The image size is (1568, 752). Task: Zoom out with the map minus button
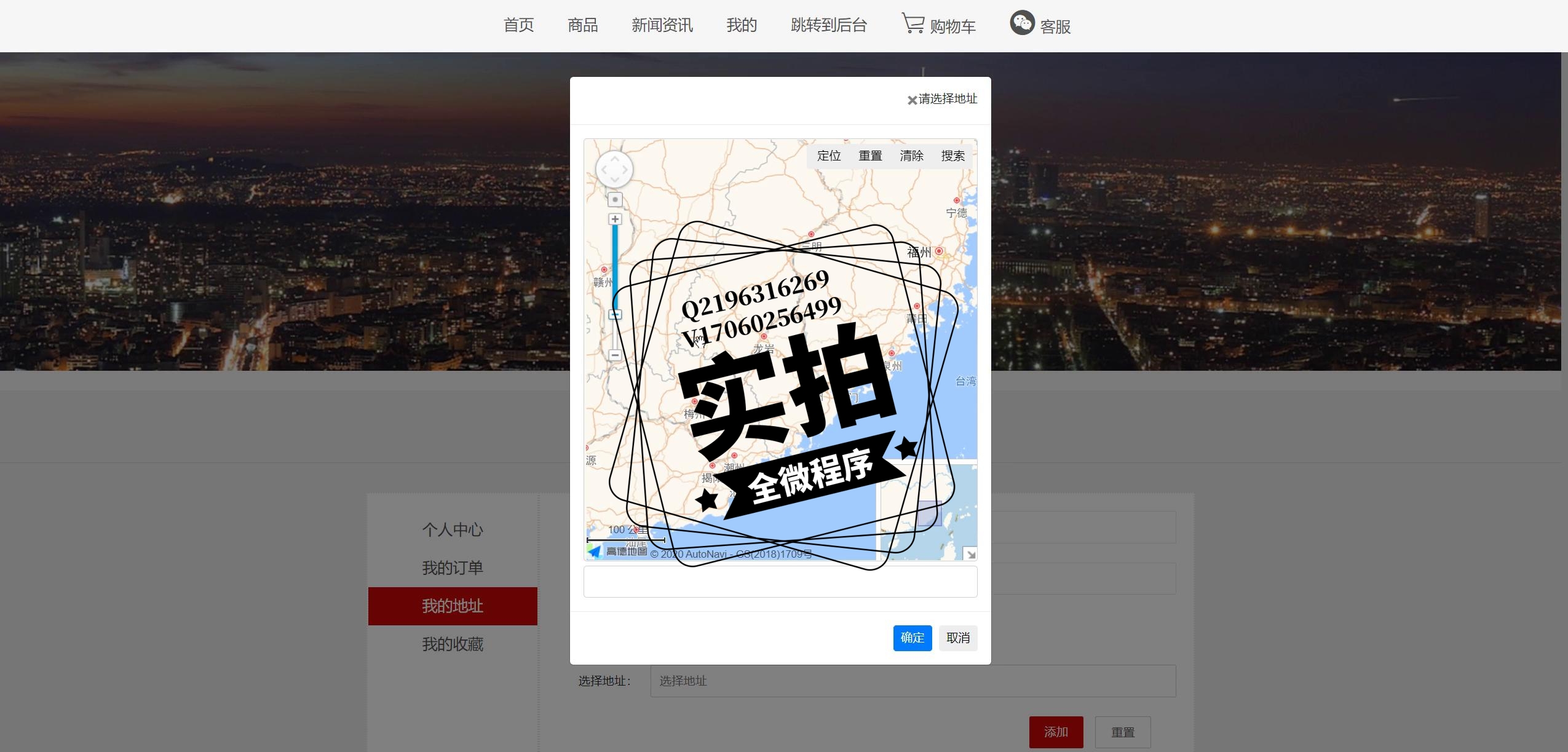pos(615,355)
